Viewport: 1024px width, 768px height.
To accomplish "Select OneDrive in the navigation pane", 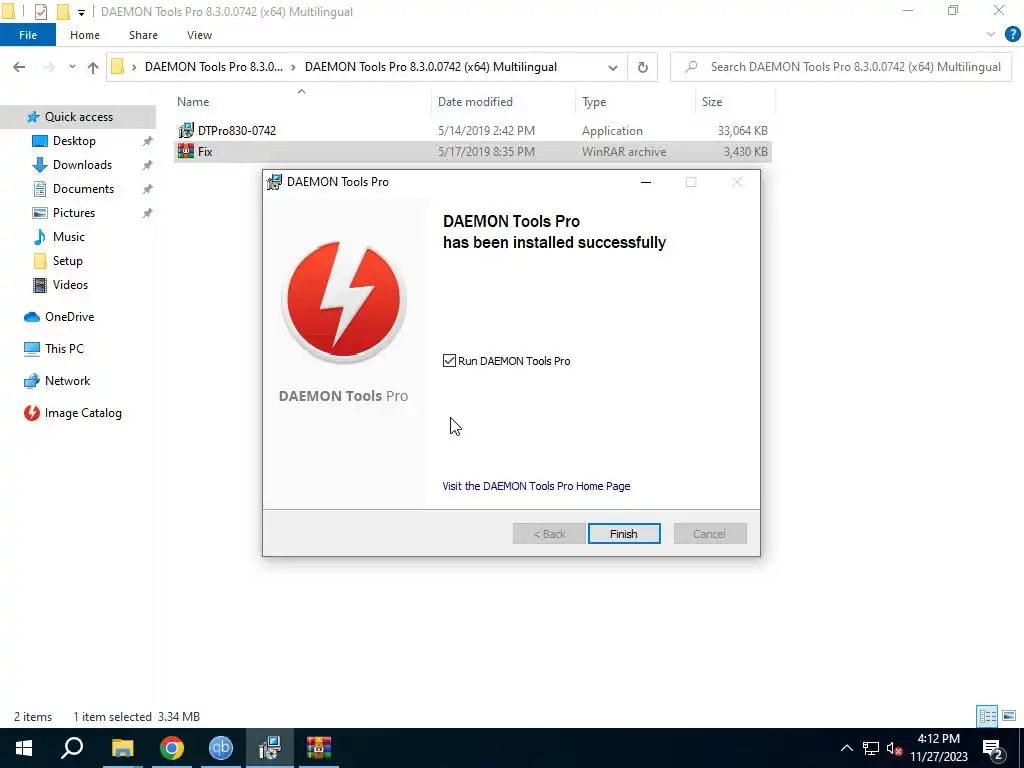I will pyautogui.click(x=69, y=317).
